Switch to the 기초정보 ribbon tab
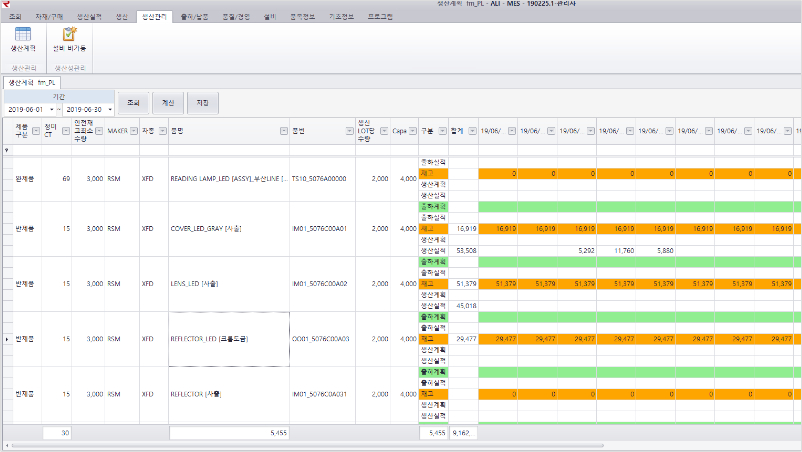The image size is (802, 452). 341,17
